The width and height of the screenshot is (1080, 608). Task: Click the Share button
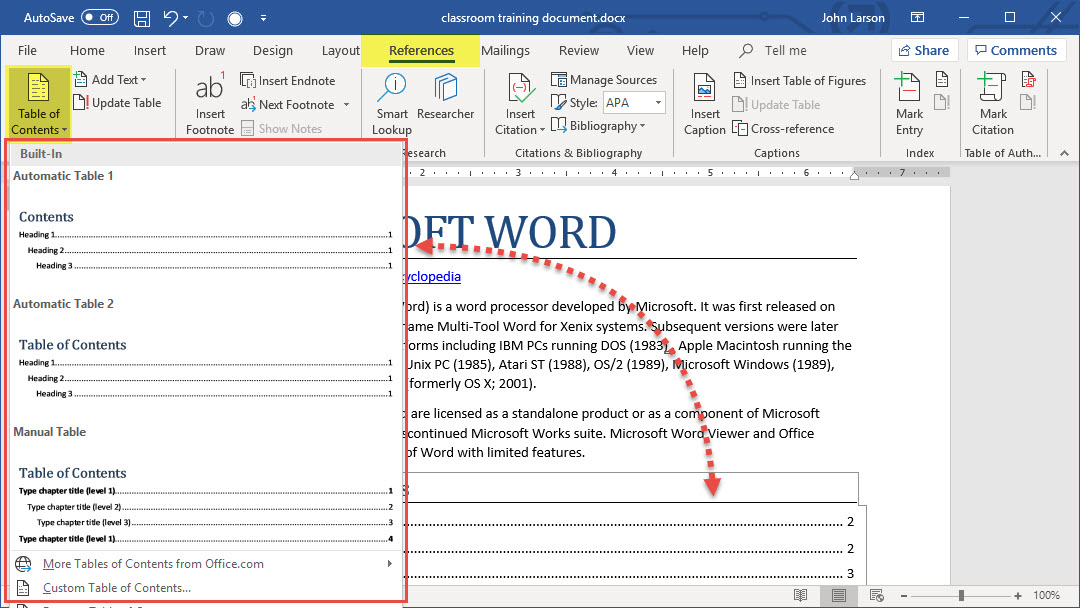[x=924, y=51]
